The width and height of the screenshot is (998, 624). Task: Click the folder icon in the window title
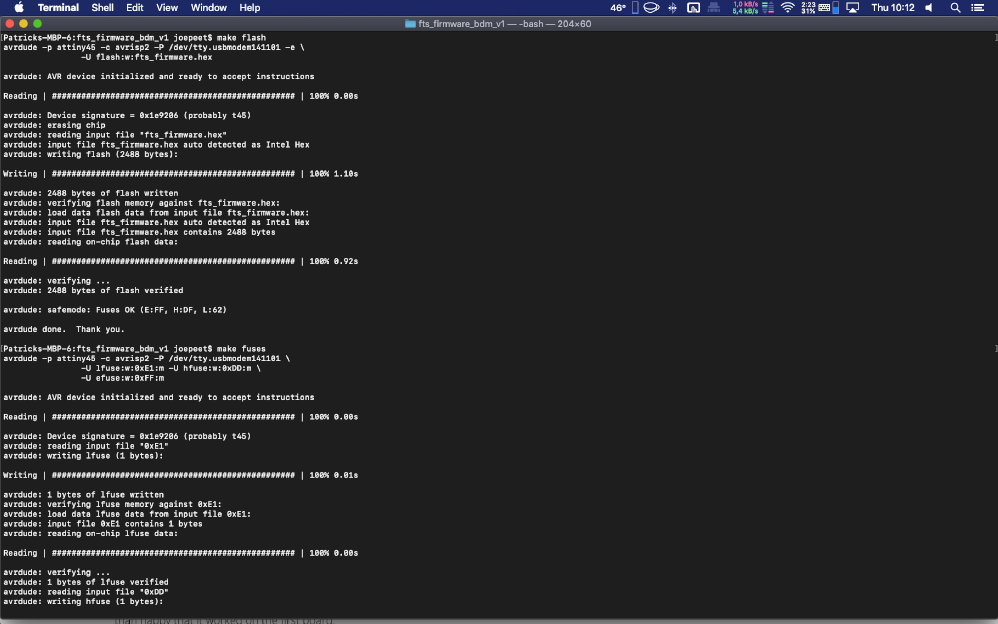(x=410, y=24)
